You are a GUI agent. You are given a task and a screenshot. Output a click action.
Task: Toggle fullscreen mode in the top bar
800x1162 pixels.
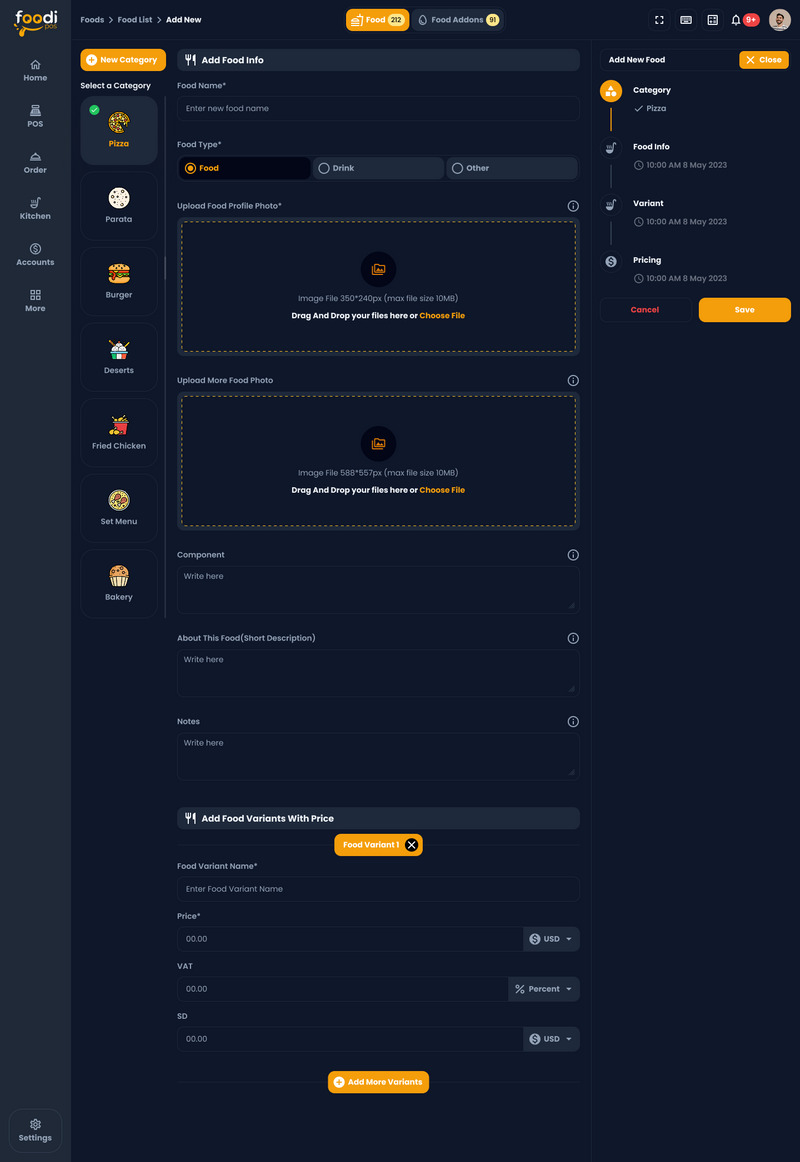[x=658, y=19]
